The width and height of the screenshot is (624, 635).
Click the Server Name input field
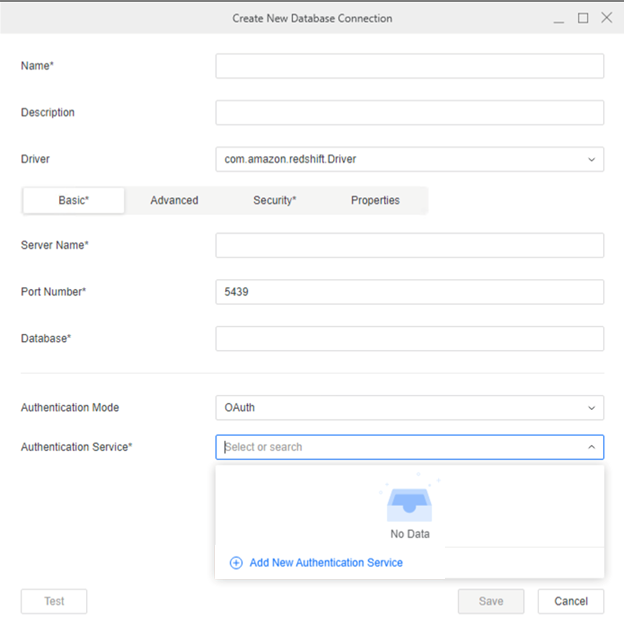409,245
